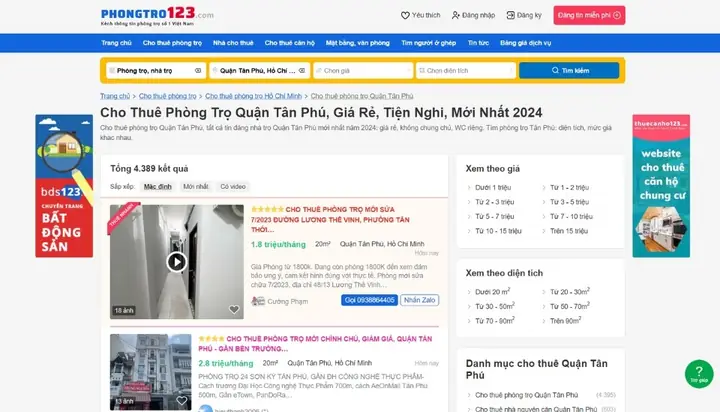
Task: Open Mặt bằng, văn phòng menu
Action: (x=358, y=43)
